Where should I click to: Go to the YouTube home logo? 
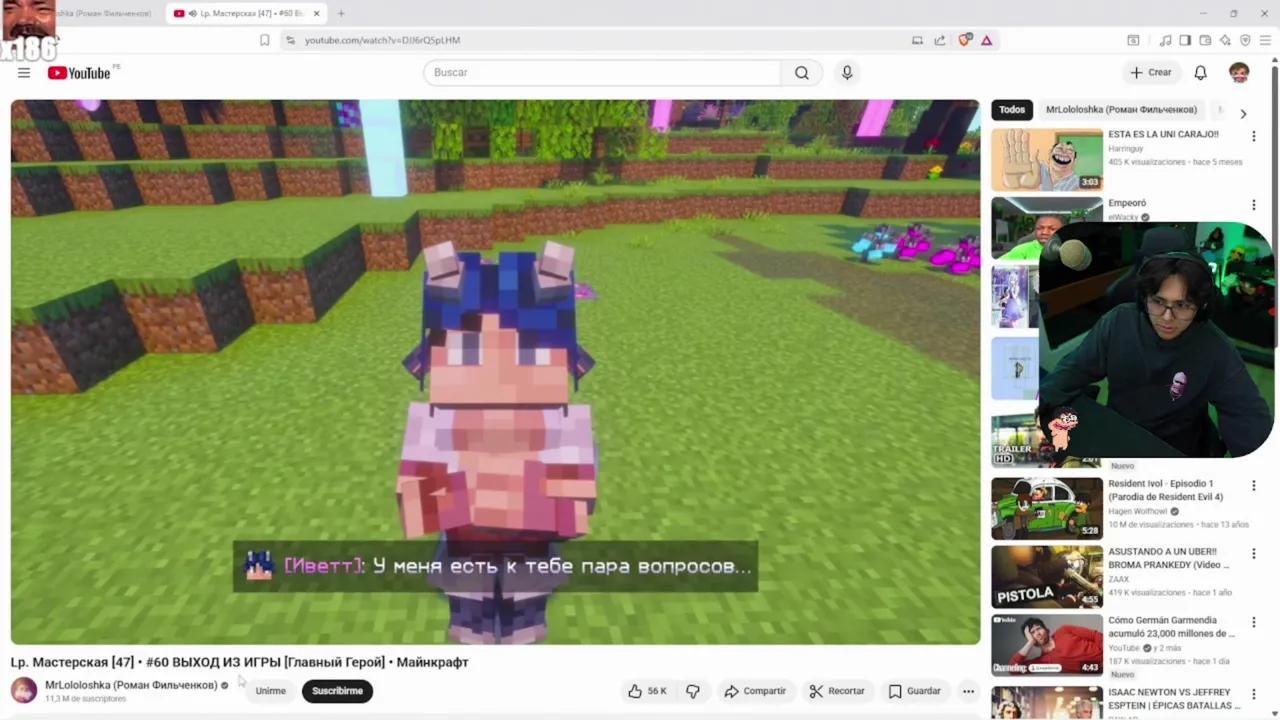click(79, 73)
